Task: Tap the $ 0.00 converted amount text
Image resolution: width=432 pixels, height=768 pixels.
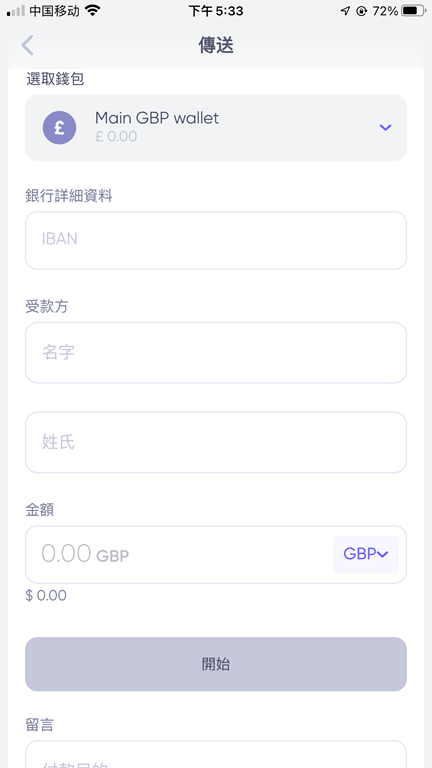Action: click(x=46, y=596)
